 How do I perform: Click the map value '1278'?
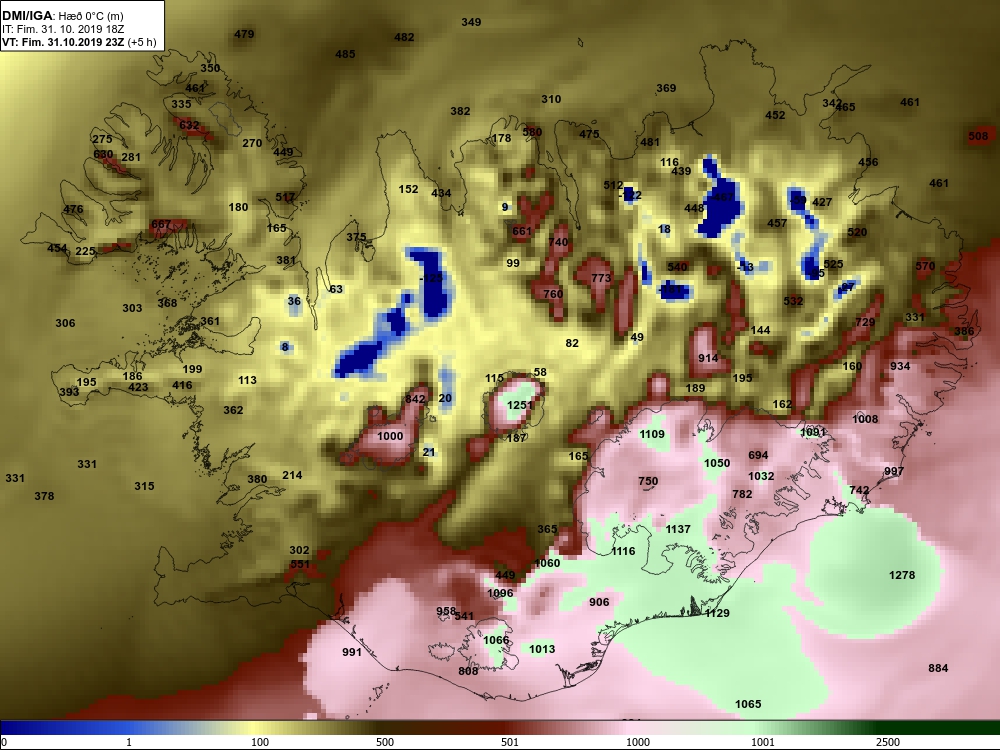[x=902, y=575]
